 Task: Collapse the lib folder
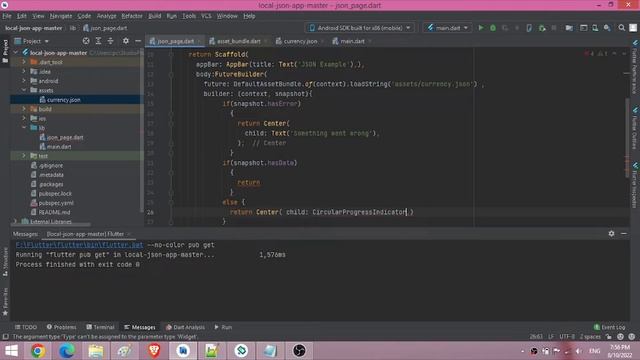[24, 128]
